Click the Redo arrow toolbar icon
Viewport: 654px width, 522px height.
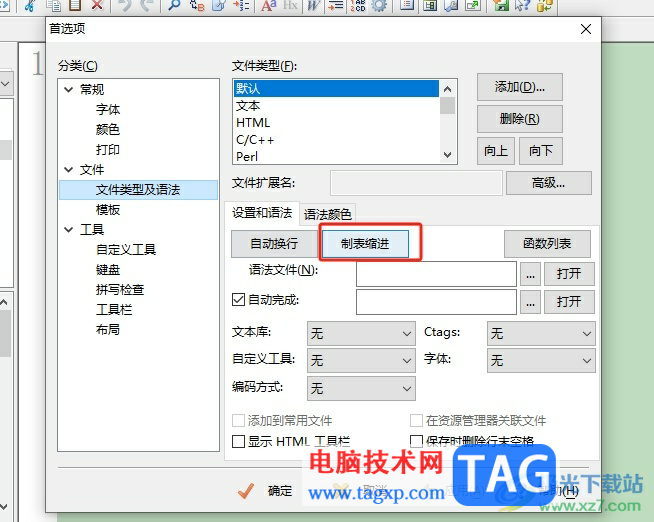tap(146, 5)
